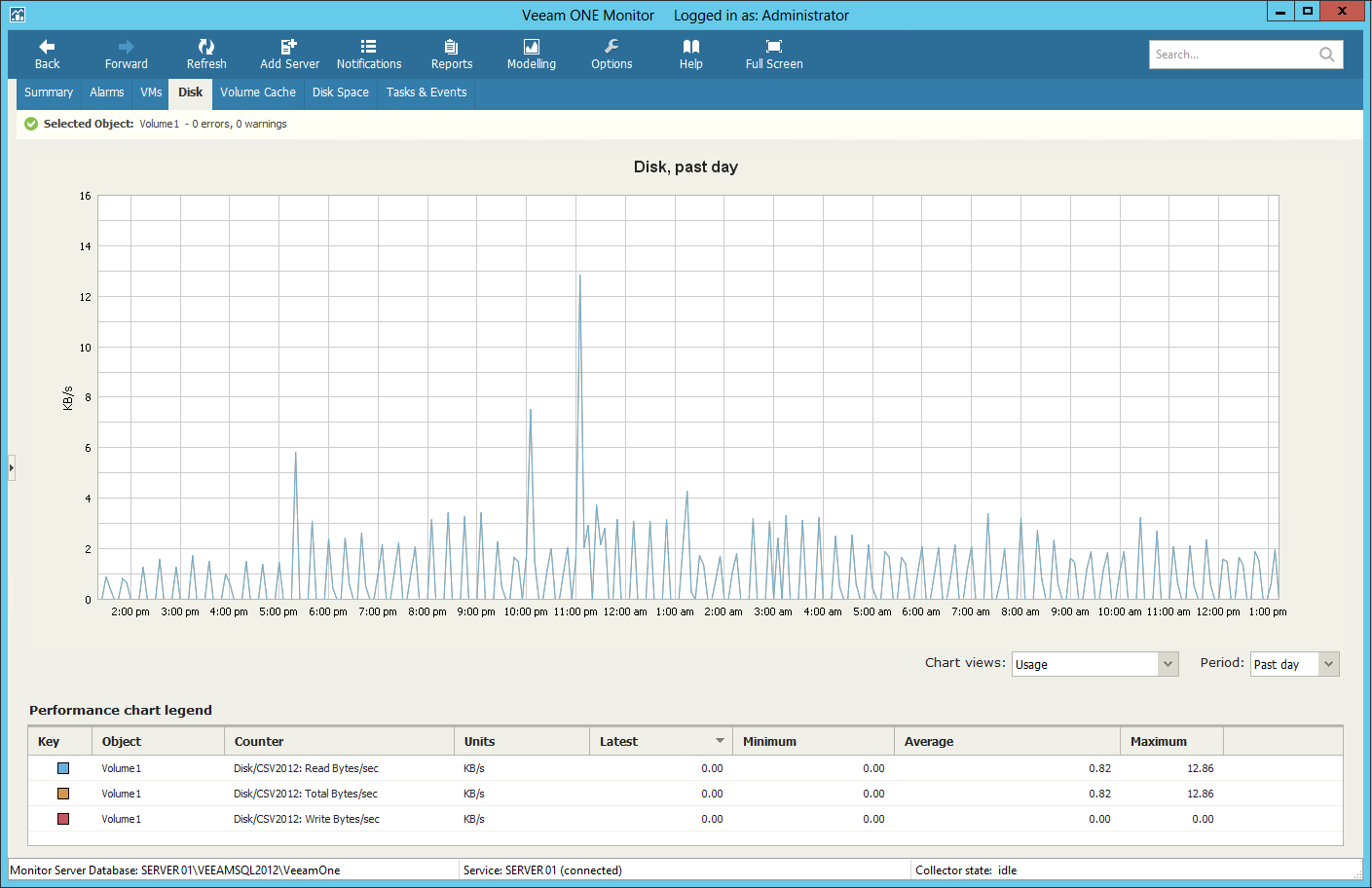Click orange Total Bytes/sec color key

coord(63,794)
